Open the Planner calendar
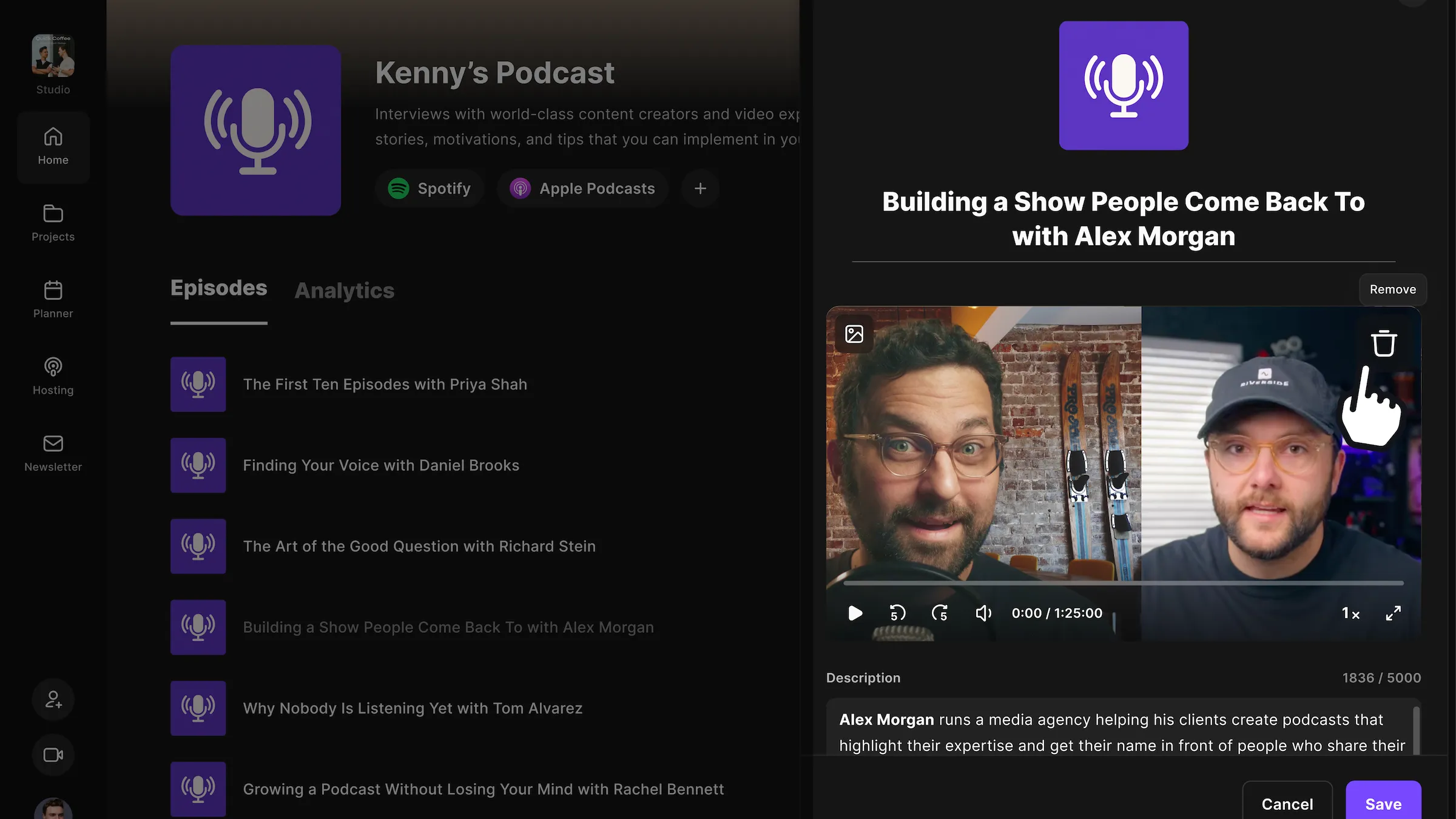This screenshot has width=1456, height=819. tap(53, 300)
